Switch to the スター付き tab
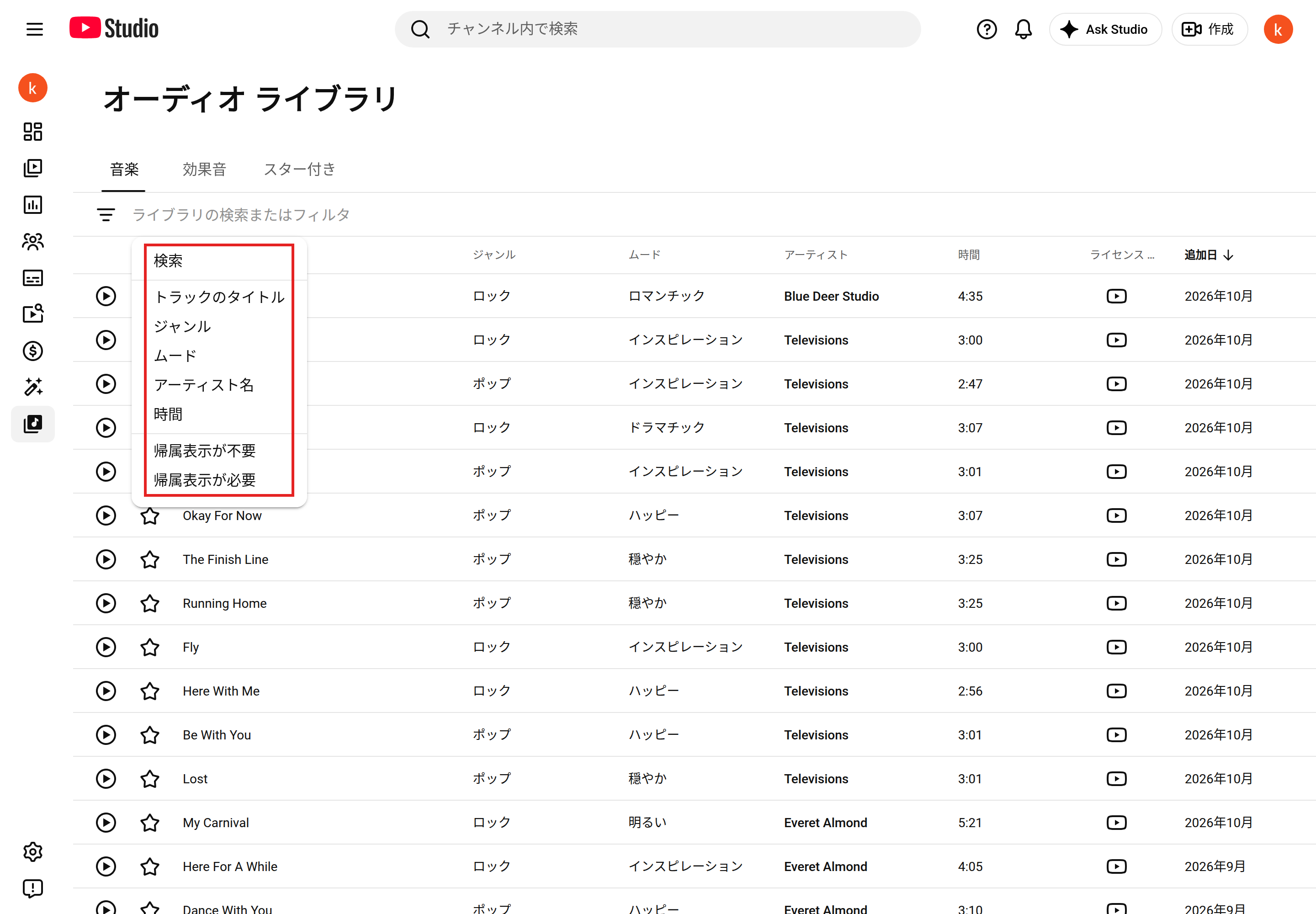Screen dimensions: 1316x914 click(299, 169)
